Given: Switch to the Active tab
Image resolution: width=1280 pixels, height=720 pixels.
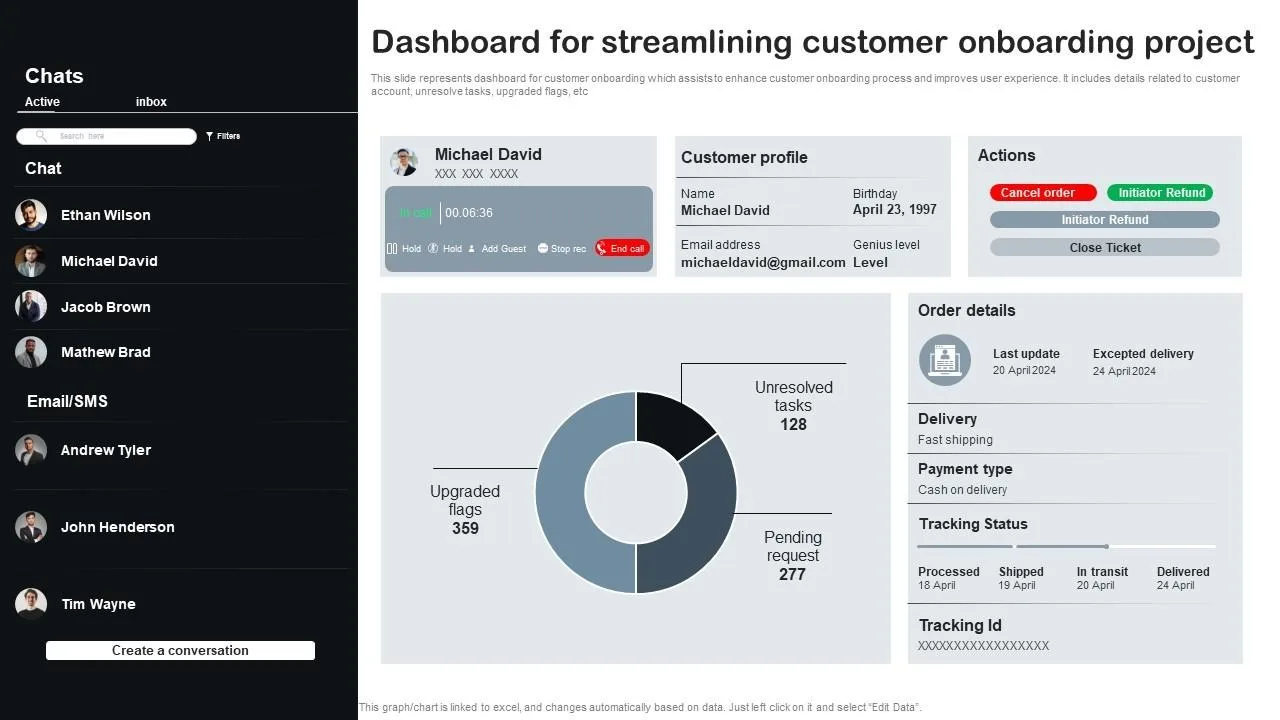Looking at the screenshot, I should pyautogui.click(x=42, y=102).
